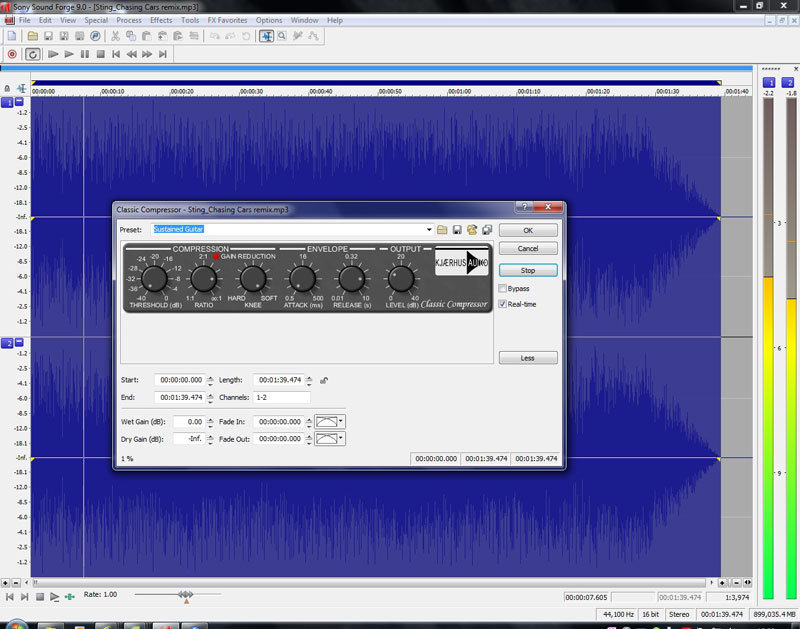Screen dimensions: 800x629
Task: Click the Less button to collapse options
Action: coord(528,357)
